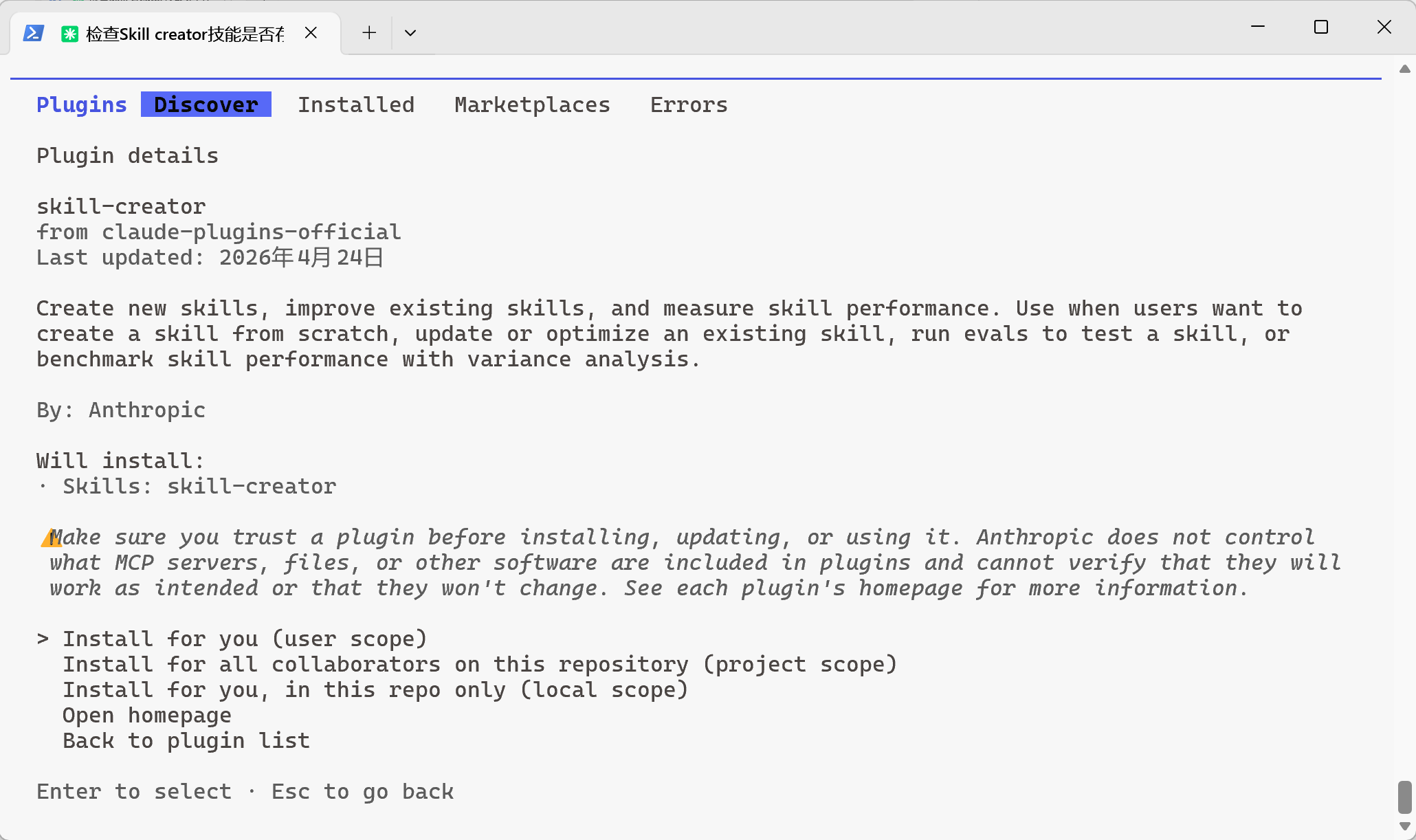Click the scrollbar down arrow

click(x=1405, y=826)
